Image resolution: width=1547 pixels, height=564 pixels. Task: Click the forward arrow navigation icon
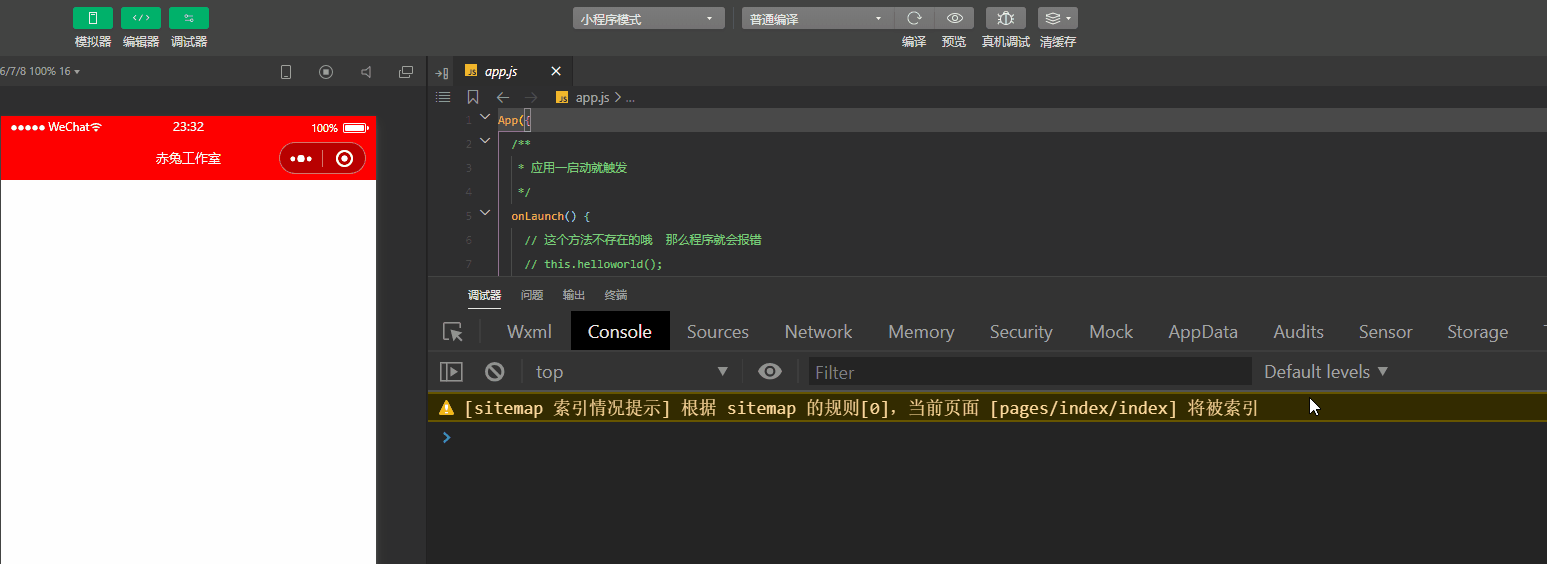532,97
